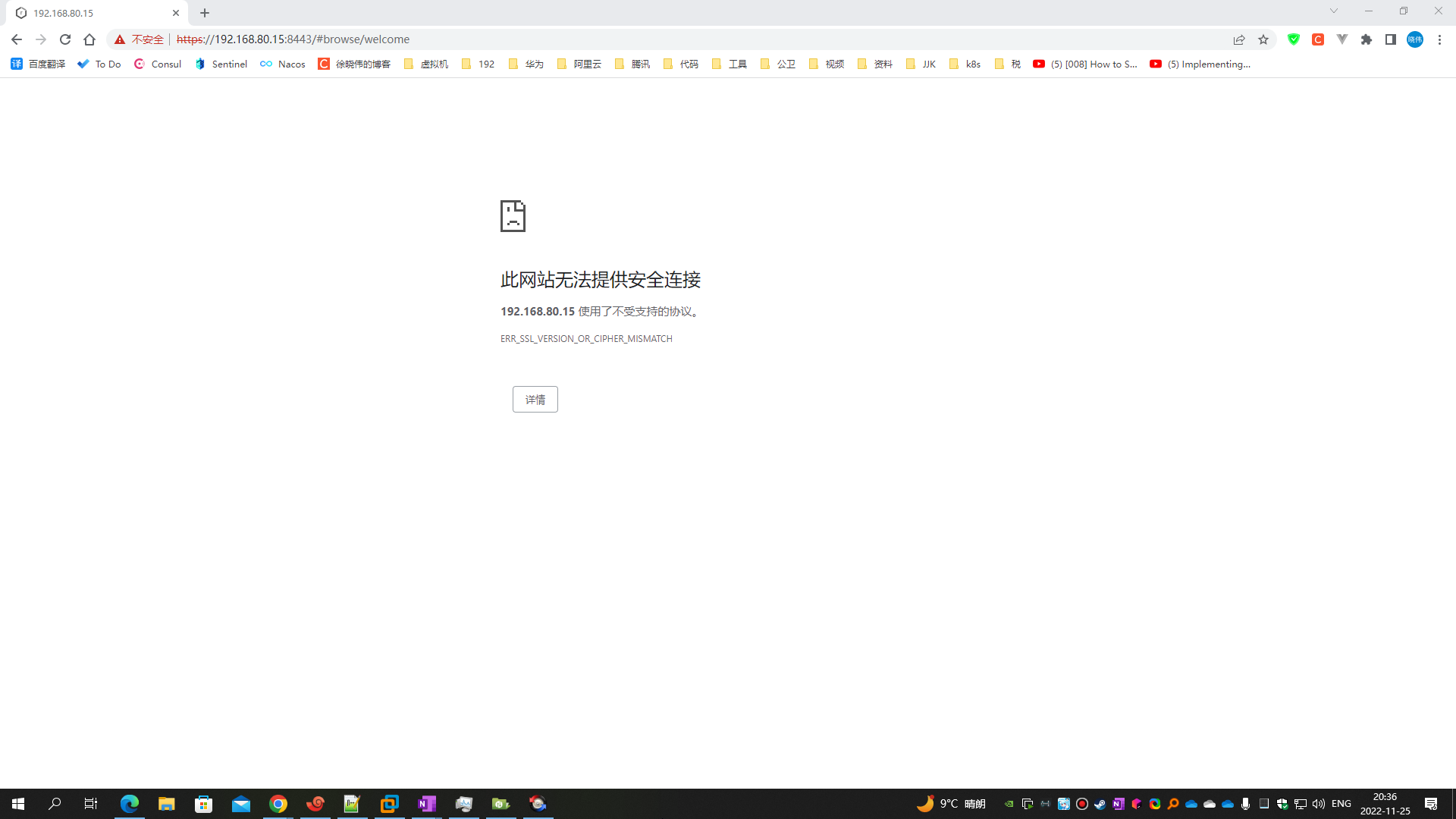Image resolution: width=1456 pixels, height=819 pixels.
Task: Expand the tab search chevron
Action: pyautogui.click(x=1334, y=11)
